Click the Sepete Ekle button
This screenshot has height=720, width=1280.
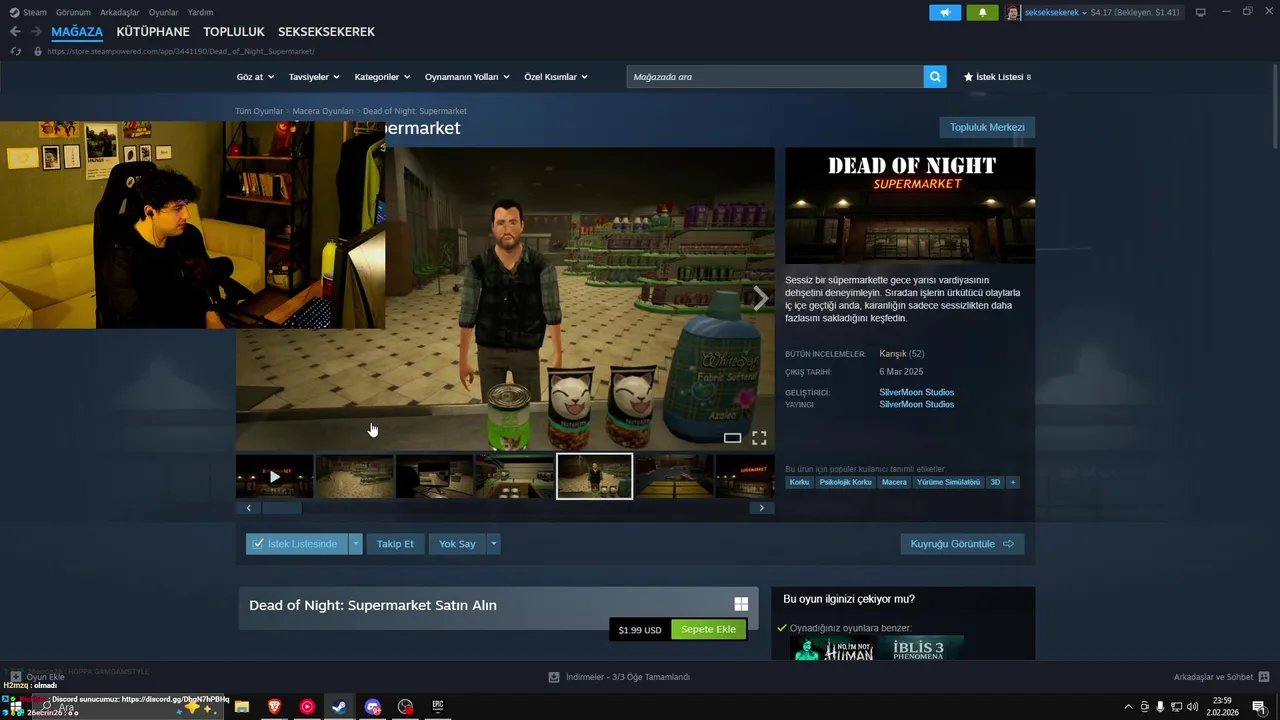coord(708,629)
